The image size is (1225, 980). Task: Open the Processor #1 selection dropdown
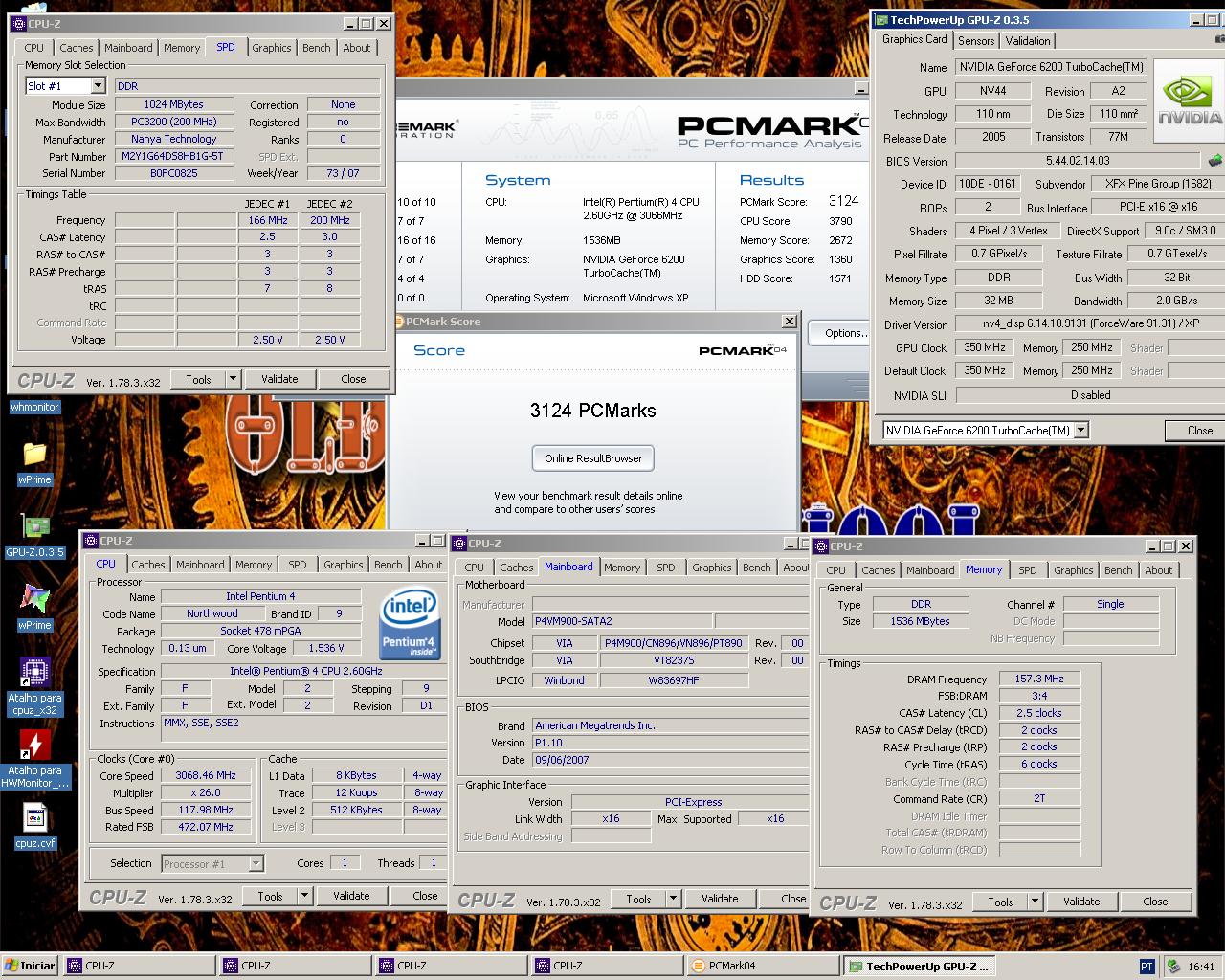click(x=256, y=863)
